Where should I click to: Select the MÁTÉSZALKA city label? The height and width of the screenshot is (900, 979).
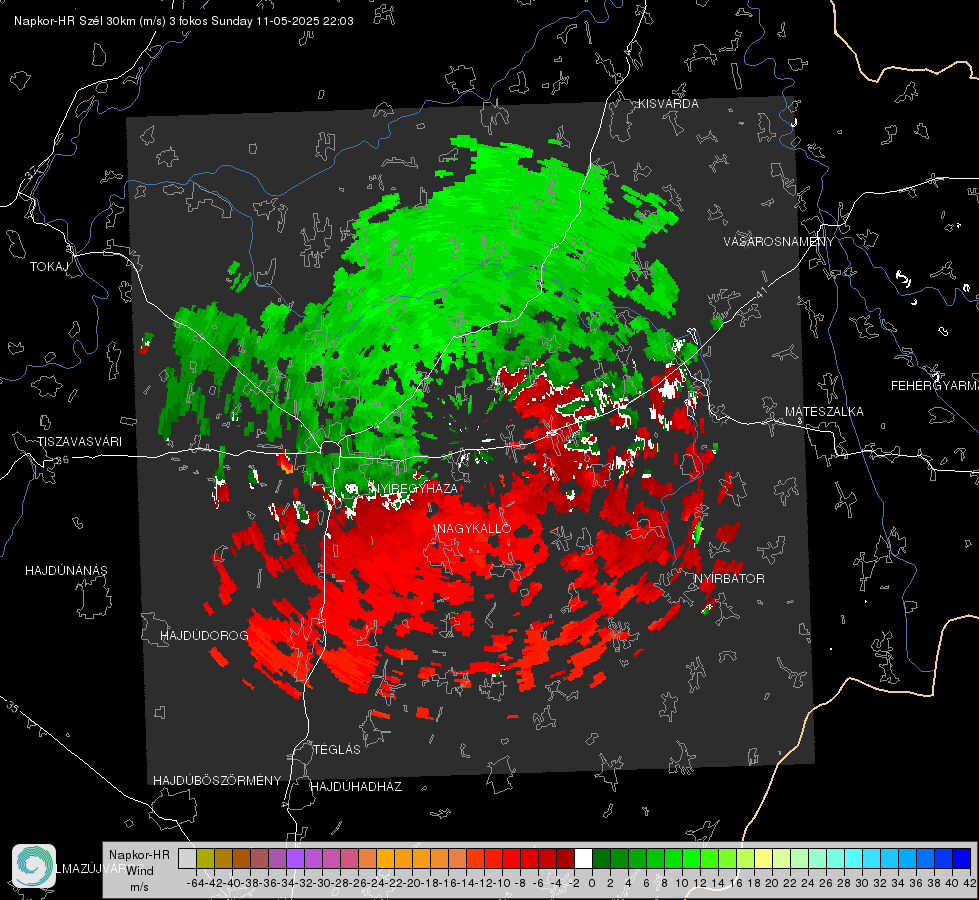tap(824, 411)
